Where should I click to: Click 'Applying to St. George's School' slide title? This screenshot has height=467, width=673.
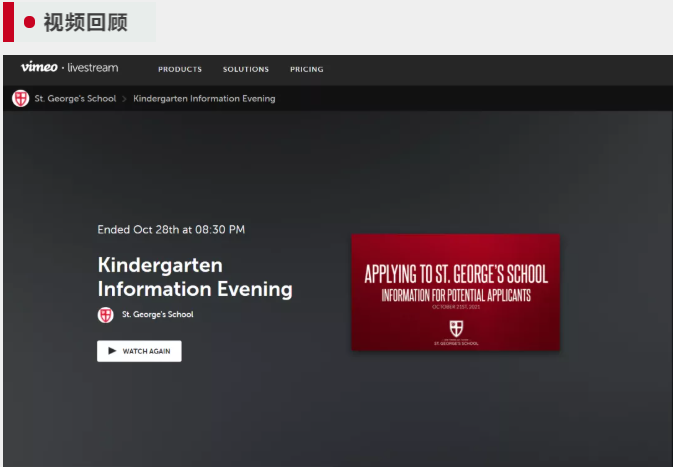coord(456,274)
